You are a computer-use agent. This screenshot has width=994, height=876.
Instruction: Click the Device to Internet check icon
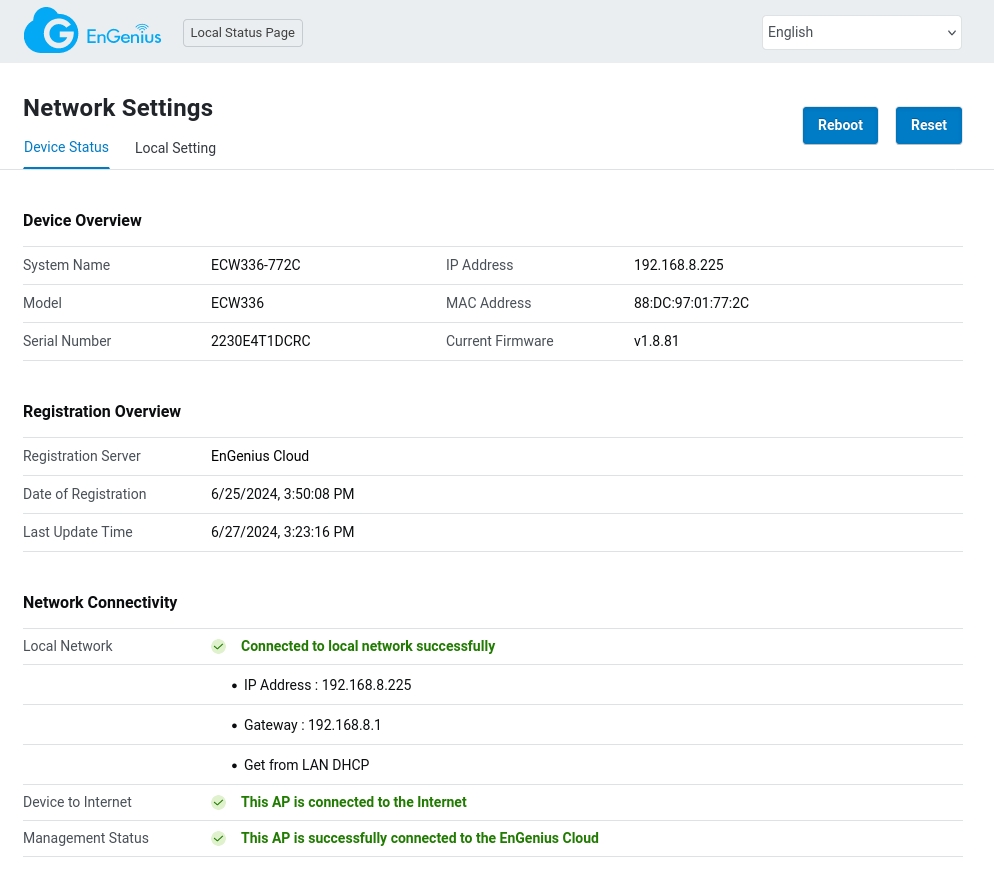(x=218, y=803)
